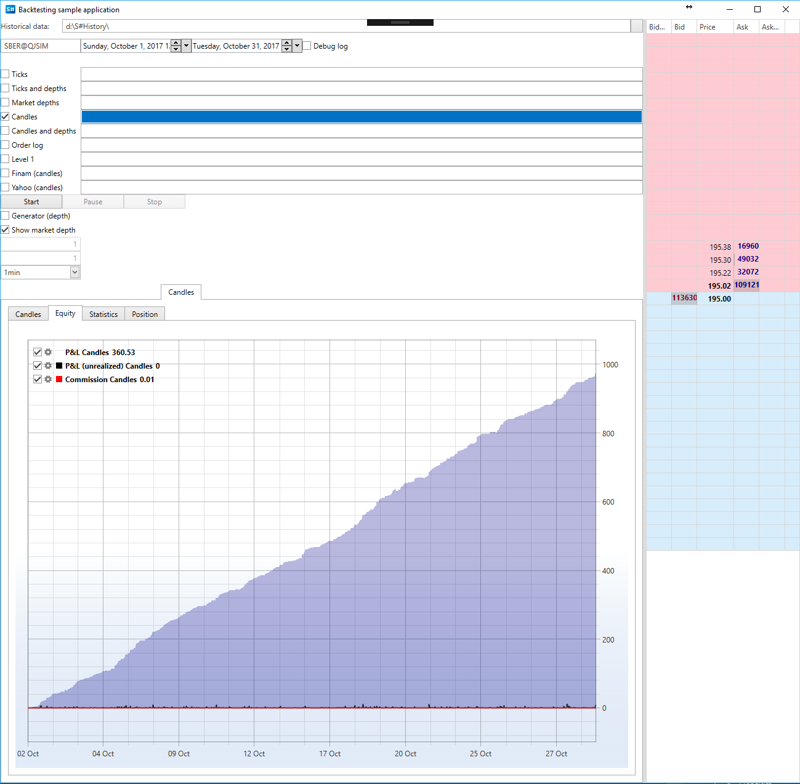Click the black P&L (unrealized) color swatch
Image resolution: width=800 pixels, height=784 pixels.
(x=59, y=366)
